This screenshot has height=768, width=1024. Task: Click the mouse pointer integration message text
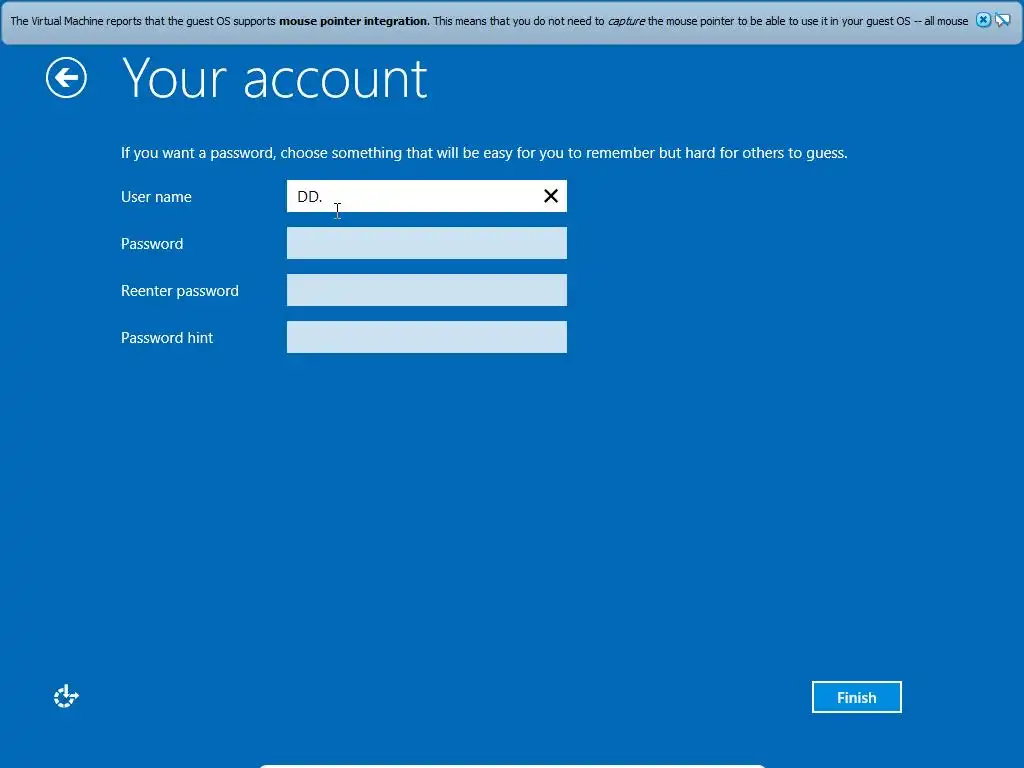pos(489,21)
